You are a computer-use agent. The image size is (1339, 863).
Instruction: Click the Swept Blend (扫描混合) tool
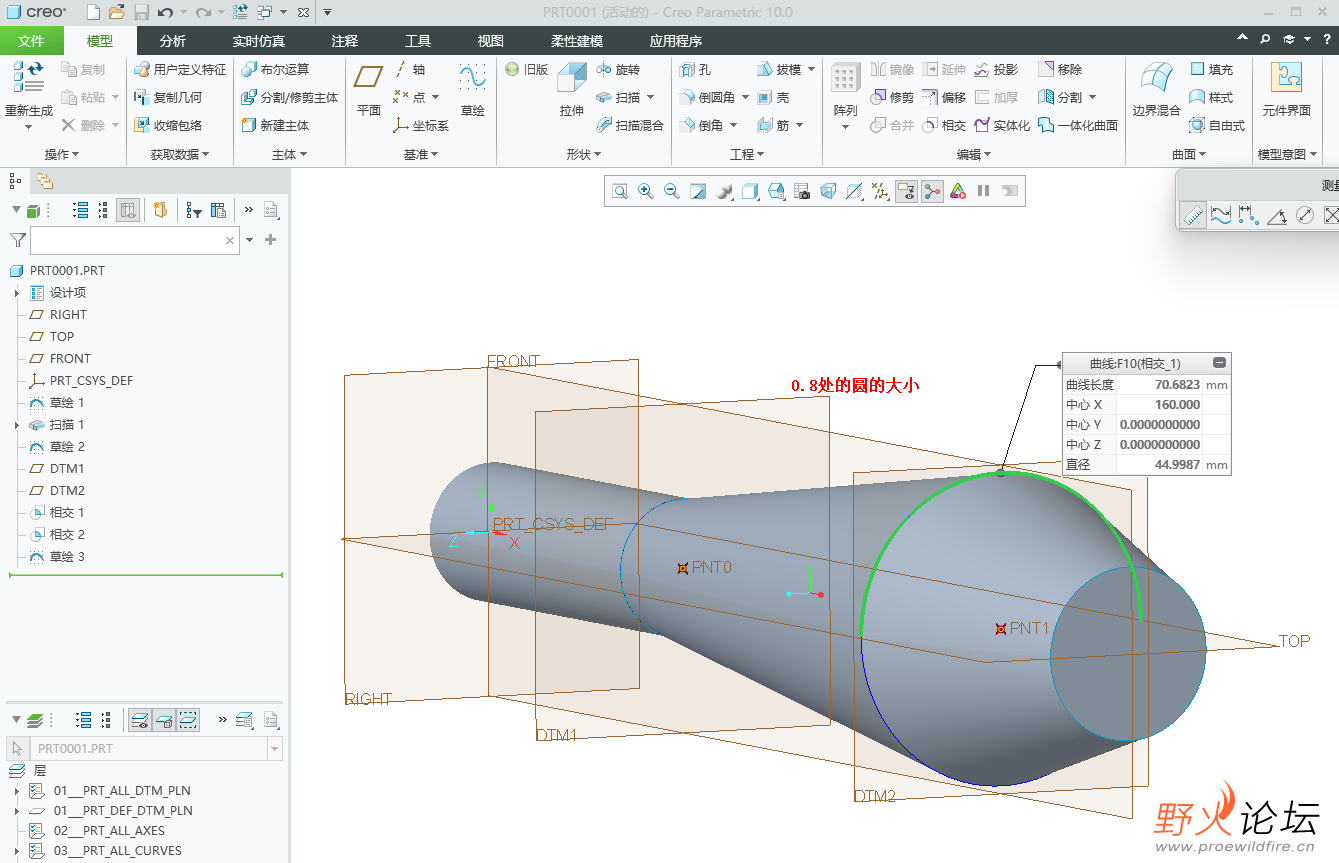630,125
